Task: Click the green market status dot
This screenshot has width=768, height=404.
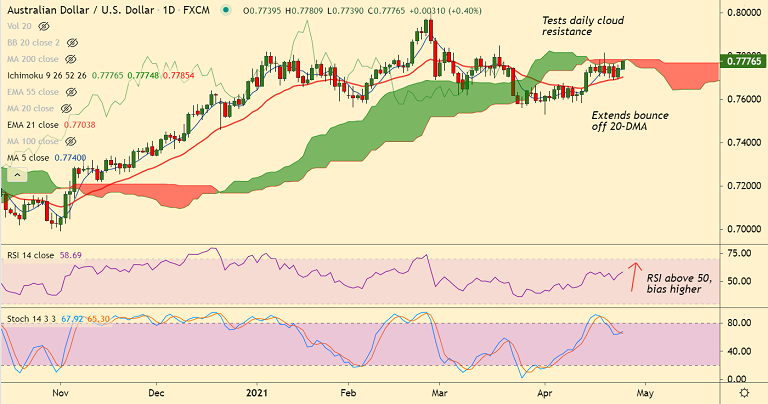Action: point(225,10)
